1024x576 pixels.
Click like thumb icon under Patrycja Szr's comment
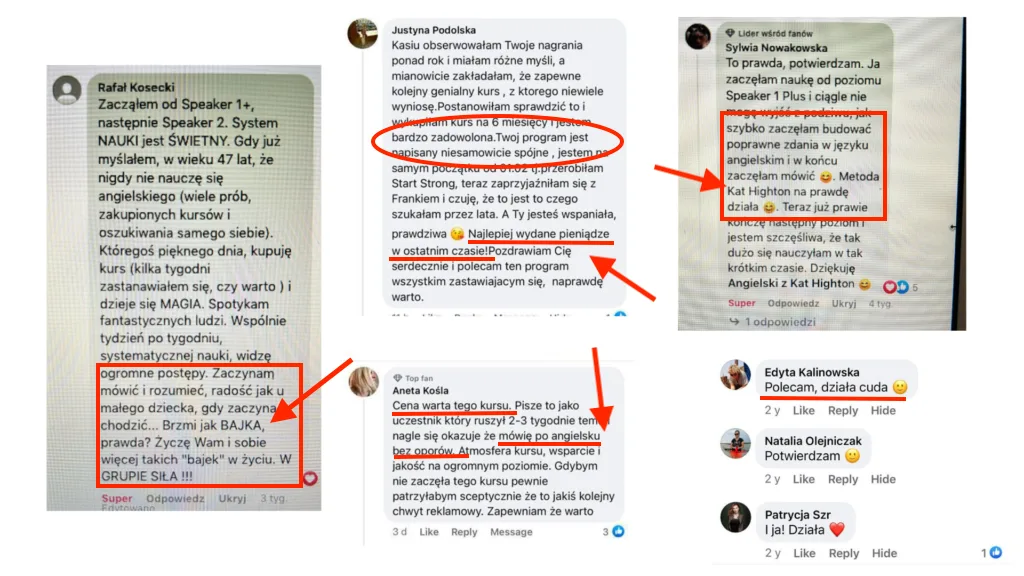coord(996,552)
